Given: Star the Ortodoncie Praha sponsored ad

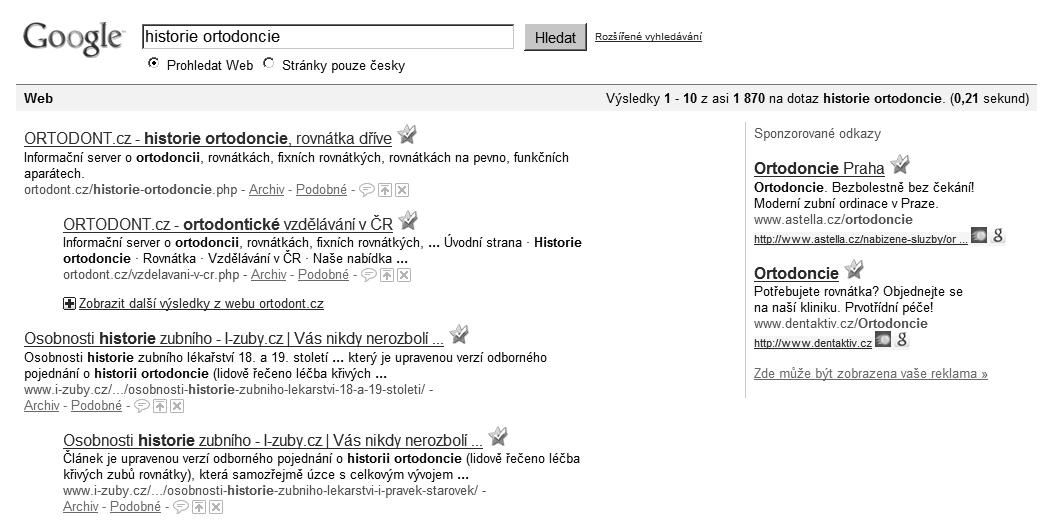Looking at the screenshot, I should (900, 164).
